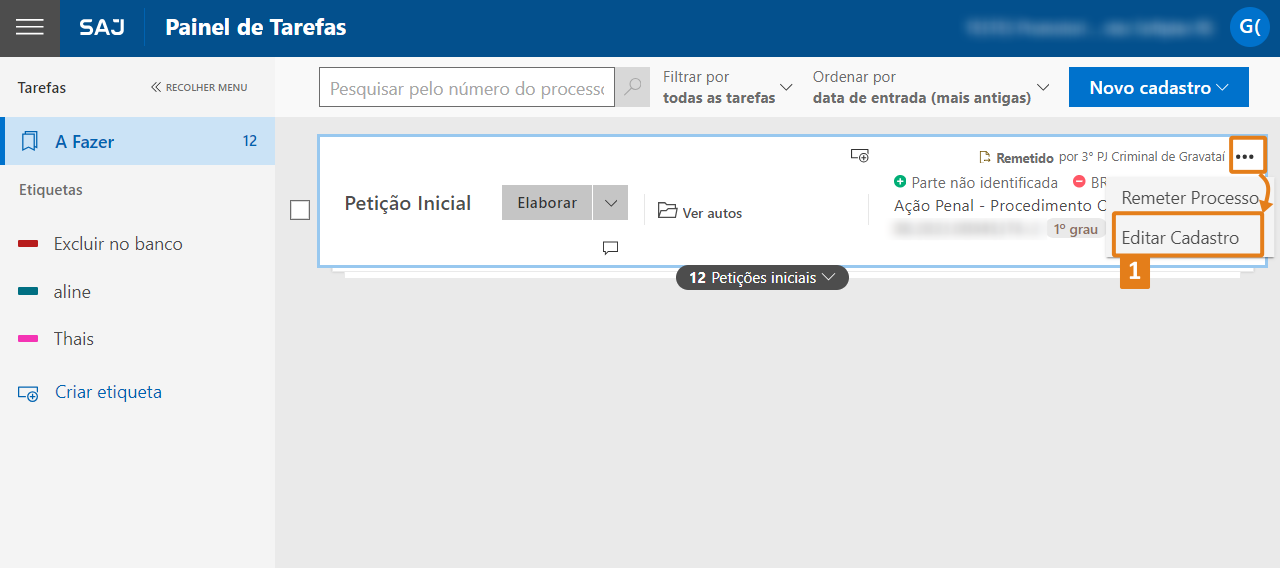
Task: Select Editar Cadastro from the menu
Action: click(1180, 238)
